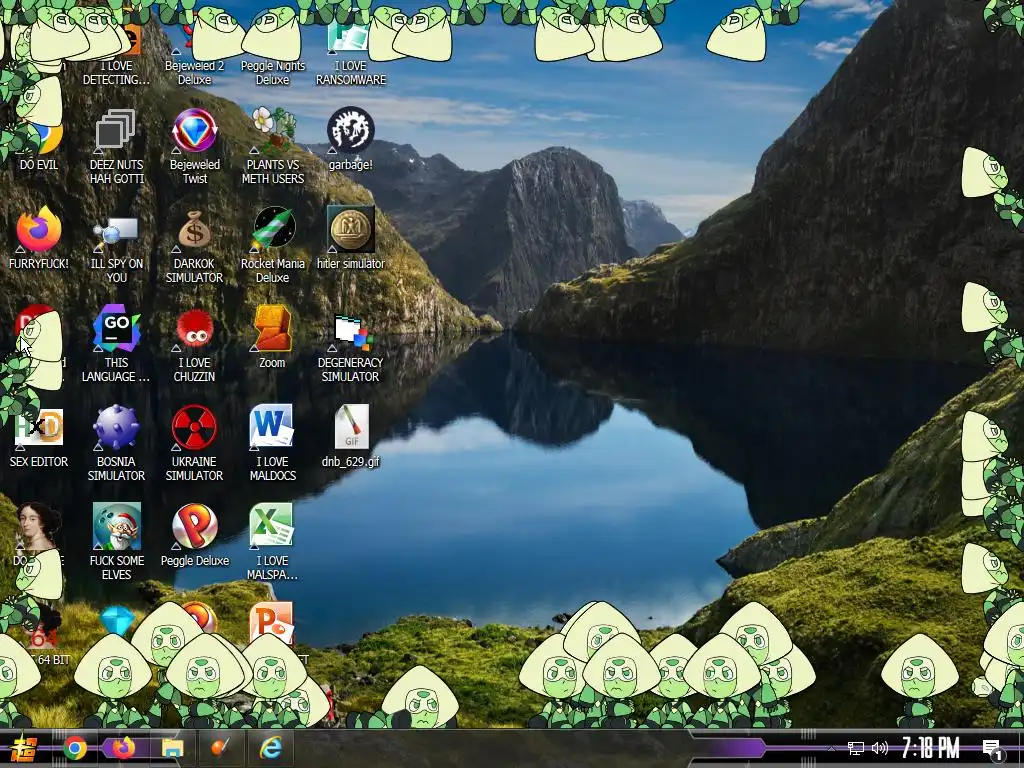
Task: Open the elf bowling icon shortcut
Action: click(x=116, y=526)
